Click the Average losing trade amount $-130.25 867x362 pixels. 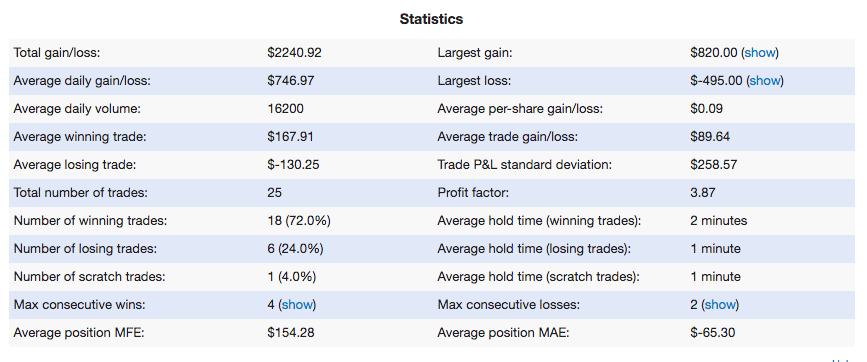(293, 165)
